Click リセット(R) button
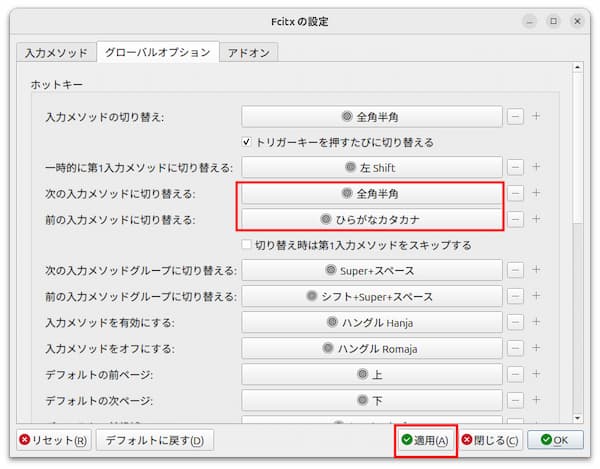 pos(54,440)
